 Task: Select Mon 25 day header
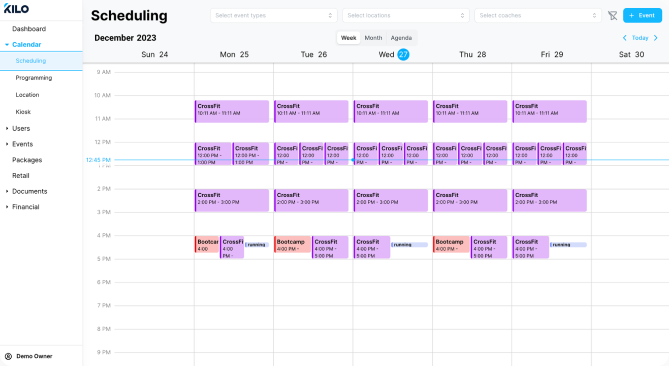point(234,55)
